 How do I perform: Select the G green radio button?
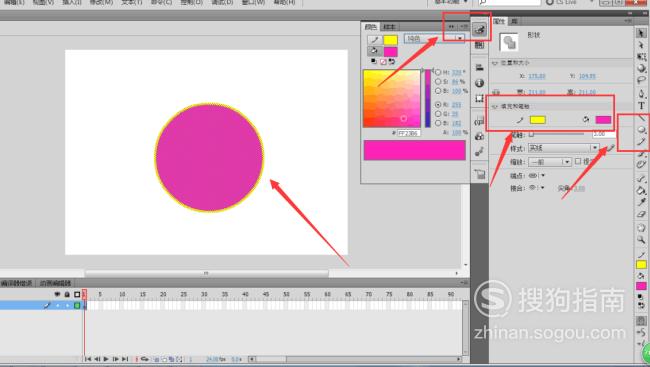click(438, 114)
